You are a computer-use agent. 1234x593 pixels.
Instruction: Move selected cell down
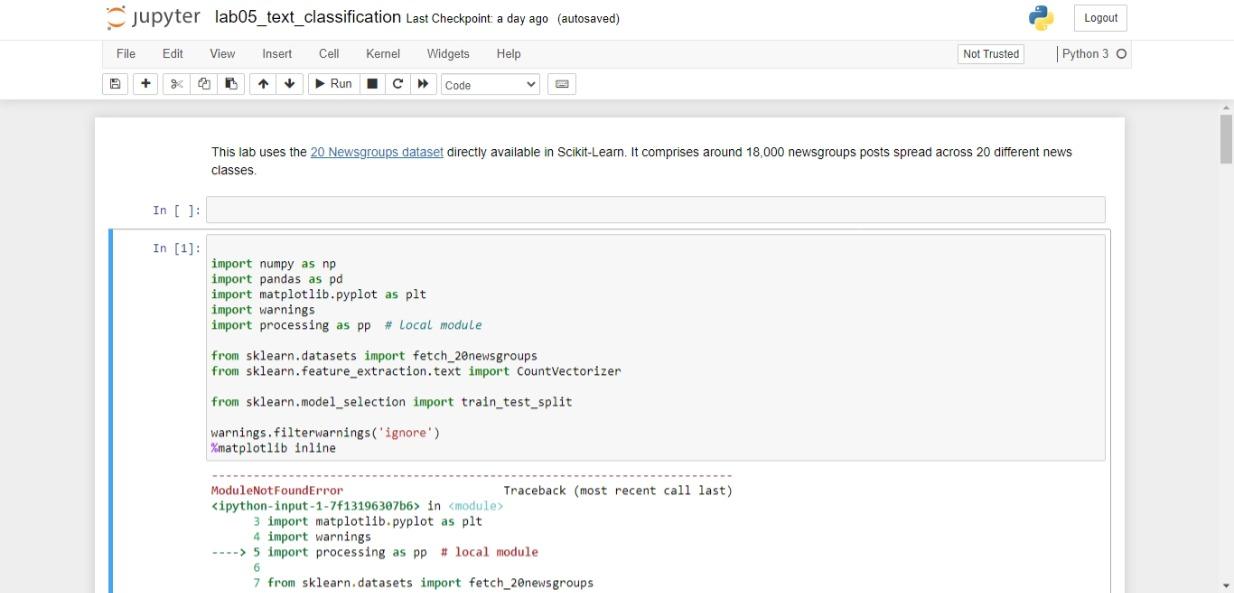coord(289,84)
